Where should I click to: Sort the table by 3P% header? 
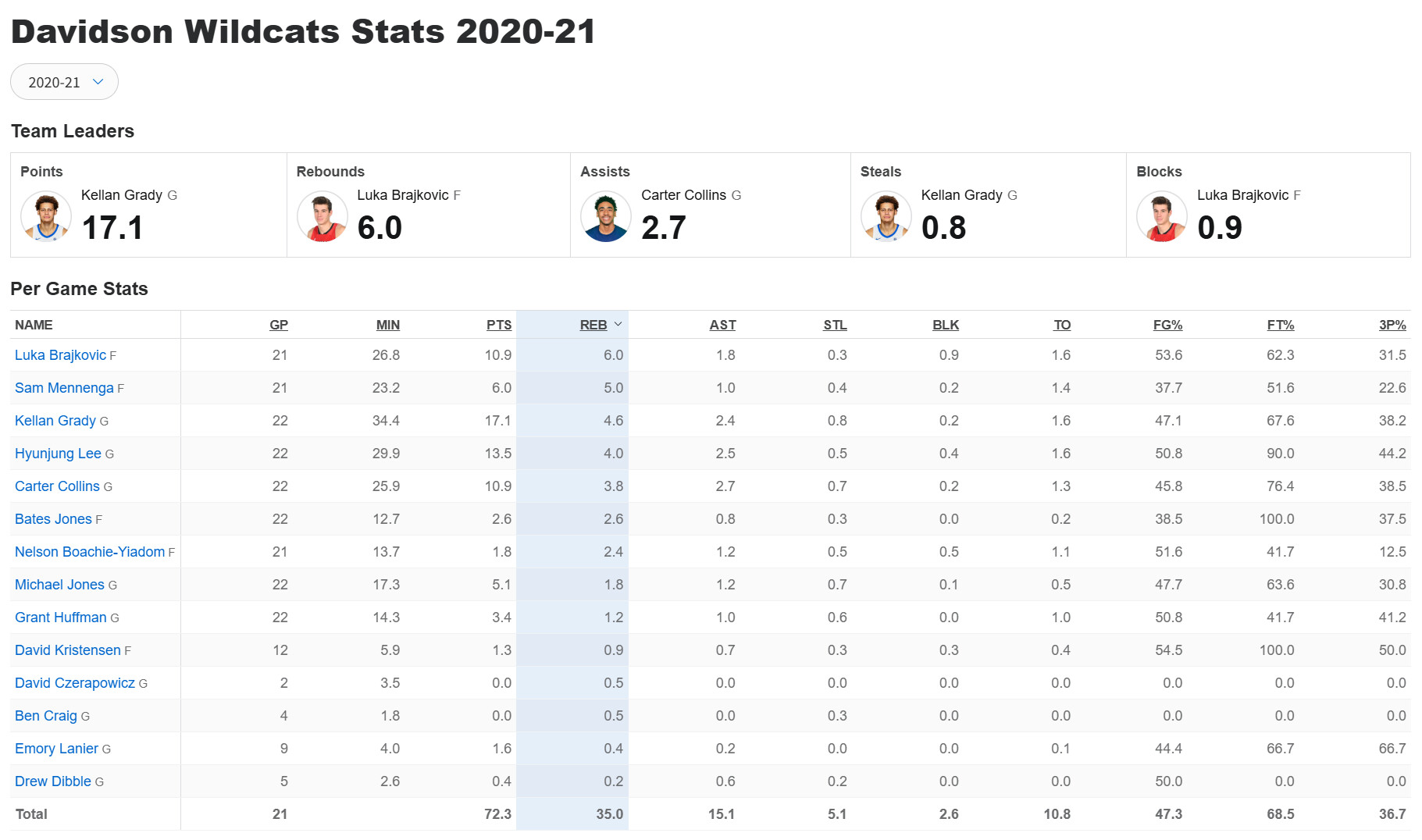click(1392, 325)
